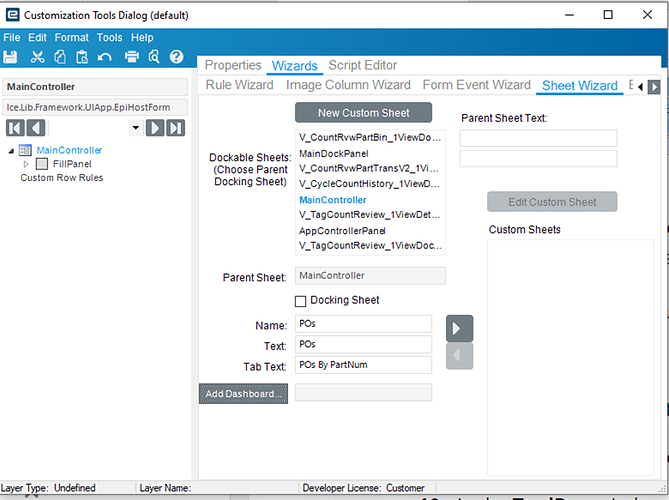
Task: Switch to the Form Event Wizard tab
Action: 476,85
